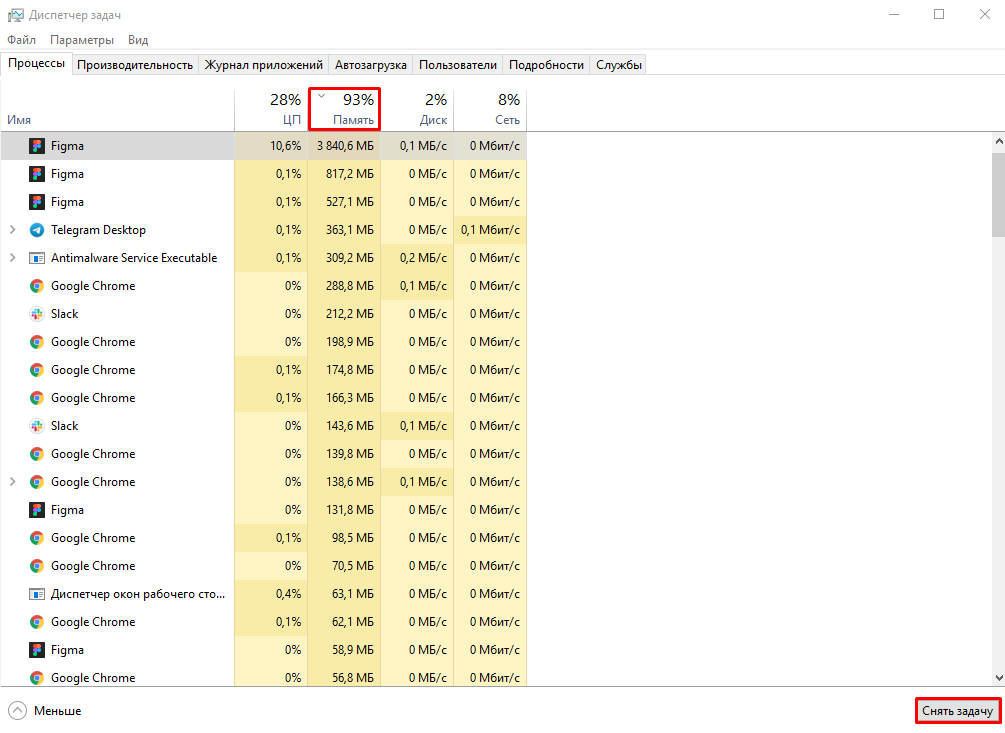Viewport: 1005px width, 733px height.
Task: Expand the Antimalware Service Executable group
Action: pyautogui.click(x=12, y=258)
